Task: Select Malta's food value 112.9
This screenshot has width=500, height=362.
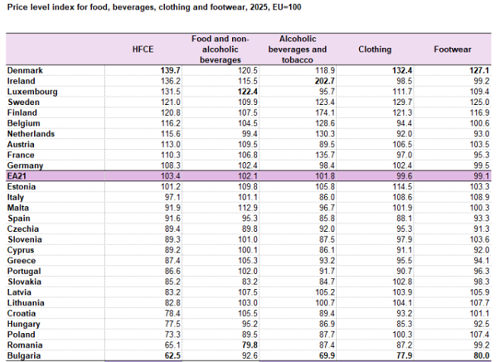Action: pyautogui.click(x=248, y=208)
